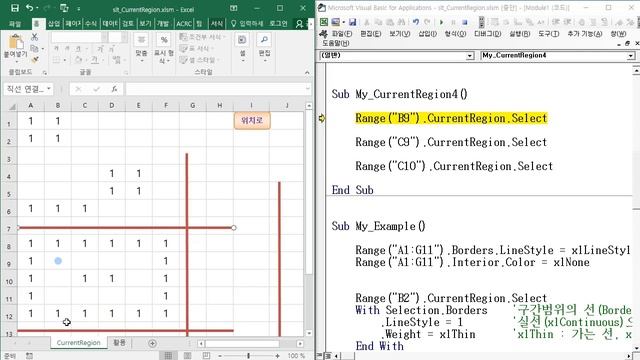Click the Excel vertical scrollbar down arrow
This screenshot has width=640, height=360.
(309, 333)
